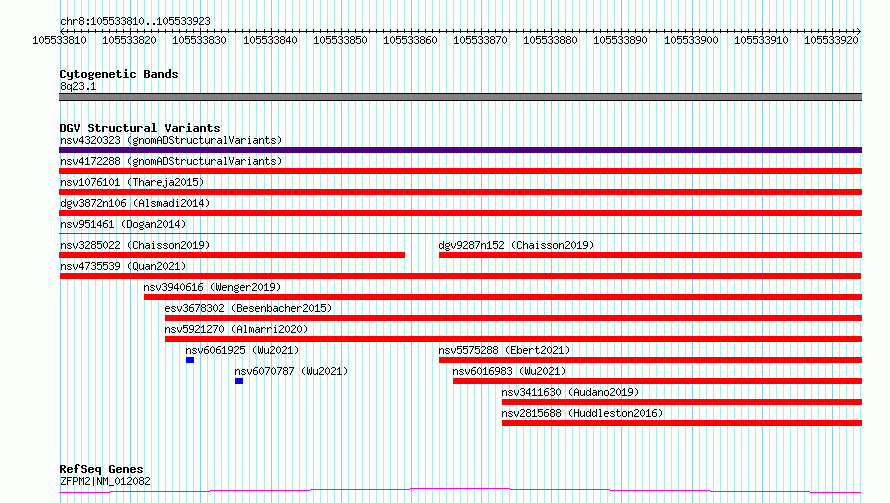This screenshot has width=890, height=503.
Task: Open the nsv2815688 (Huddleston2016) variant label
Action: 582,413
